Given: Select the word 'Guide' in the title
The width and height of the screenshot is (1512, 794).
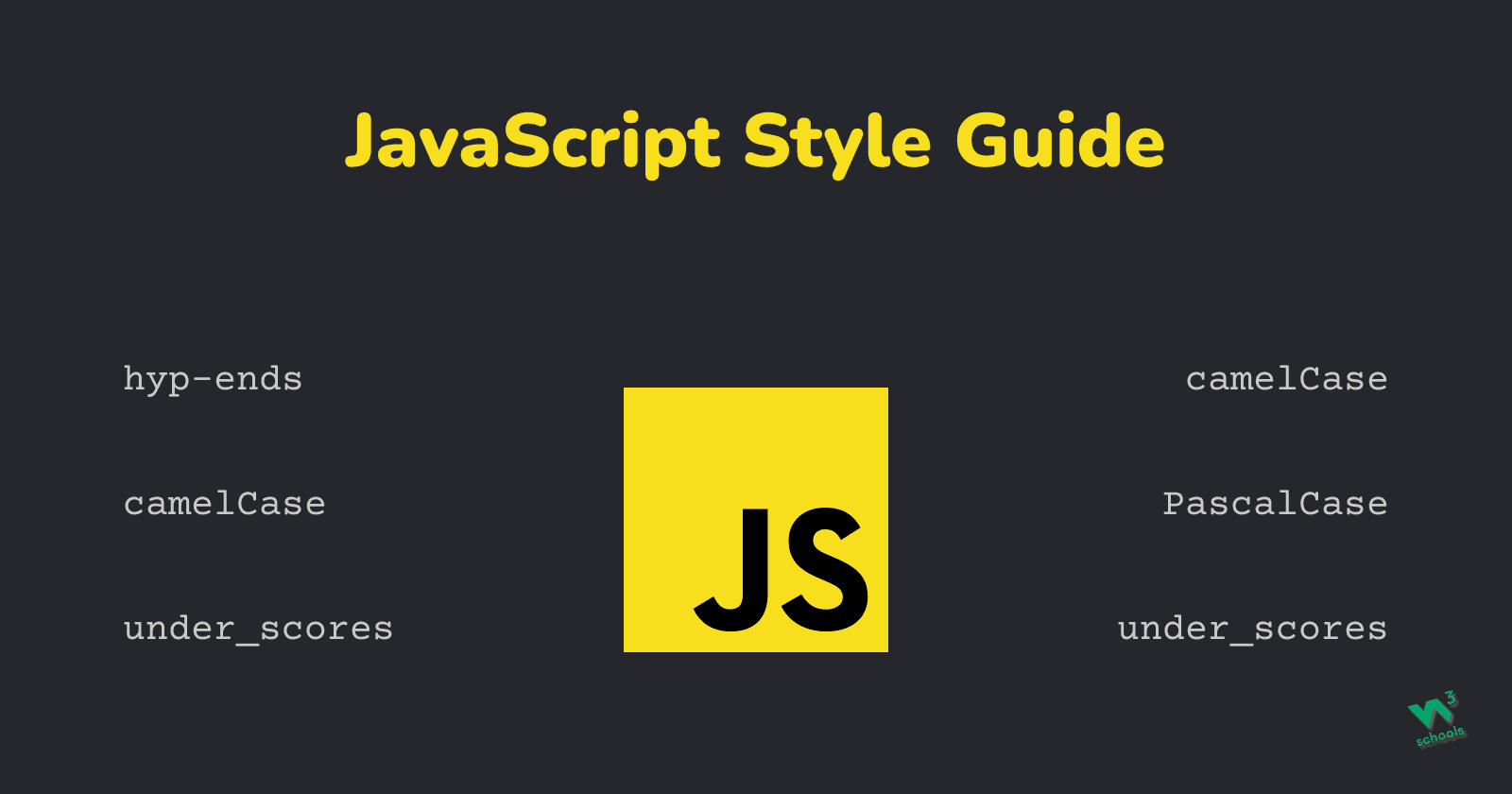Looking at the screenshot, I should 1059,142.
